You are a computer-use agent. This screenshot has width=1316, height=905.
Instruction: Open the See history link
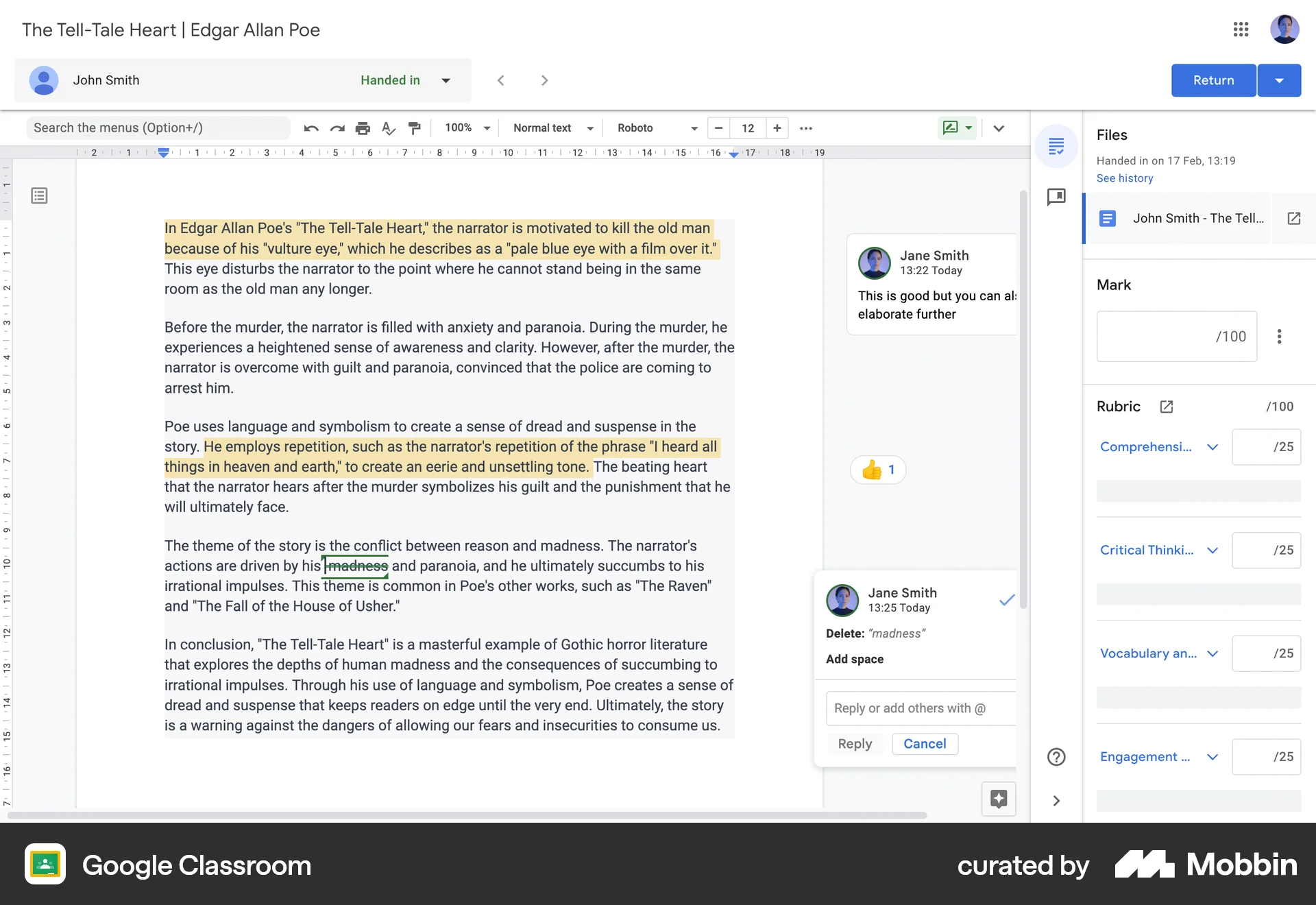click(1124, 178)
